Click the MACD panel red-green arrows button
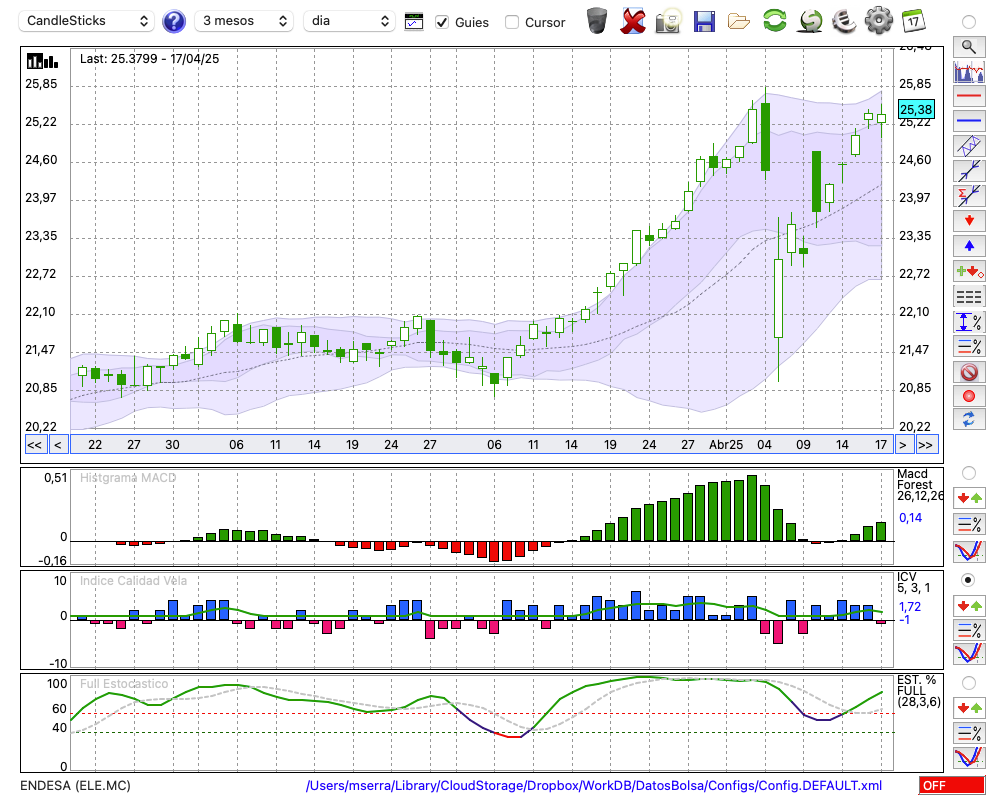This screenshot has width=1000, height=800. [x=969, y=498]
